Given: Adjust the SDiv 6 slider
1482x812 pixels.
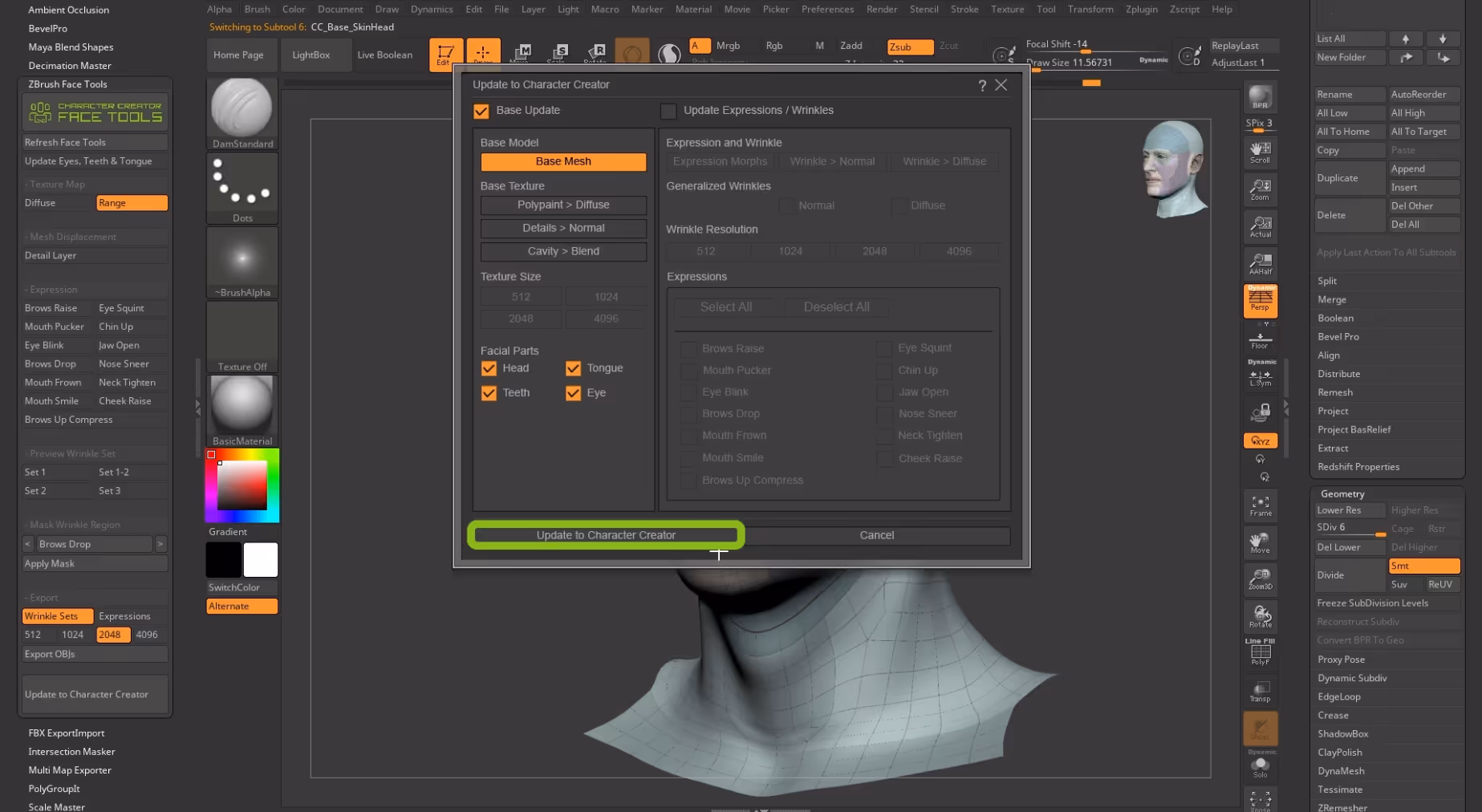Looking at the screenshot, I should [x=1350, y=529].
